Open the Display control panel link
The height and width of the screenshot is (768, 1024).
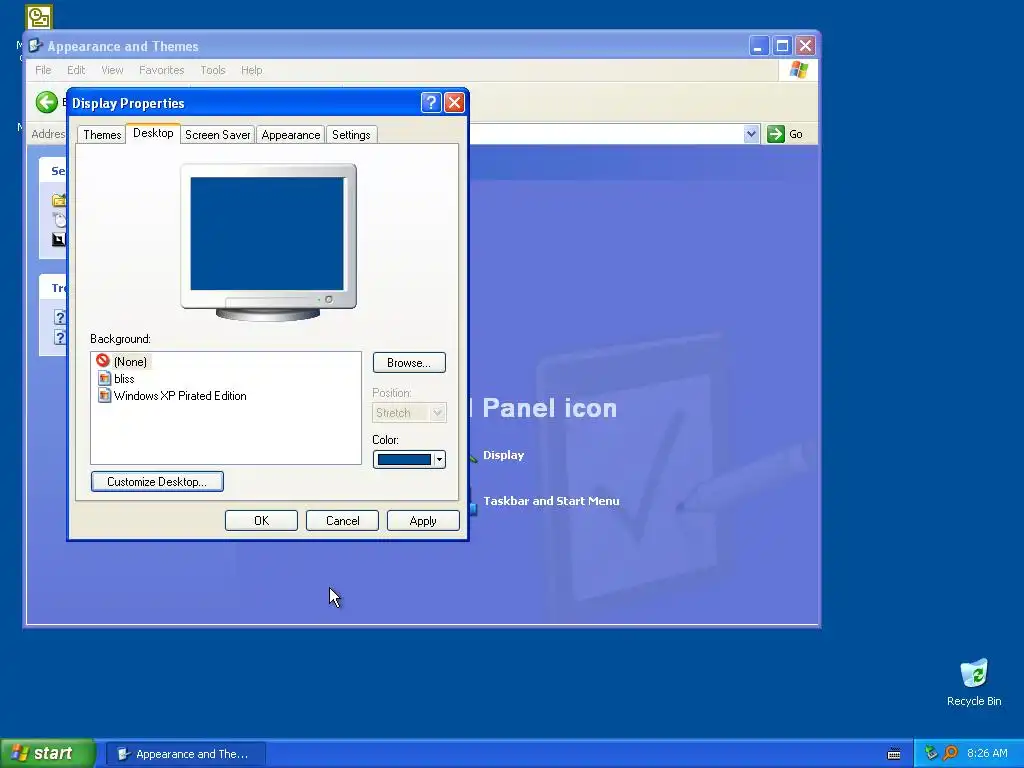[x=503, y=455]
